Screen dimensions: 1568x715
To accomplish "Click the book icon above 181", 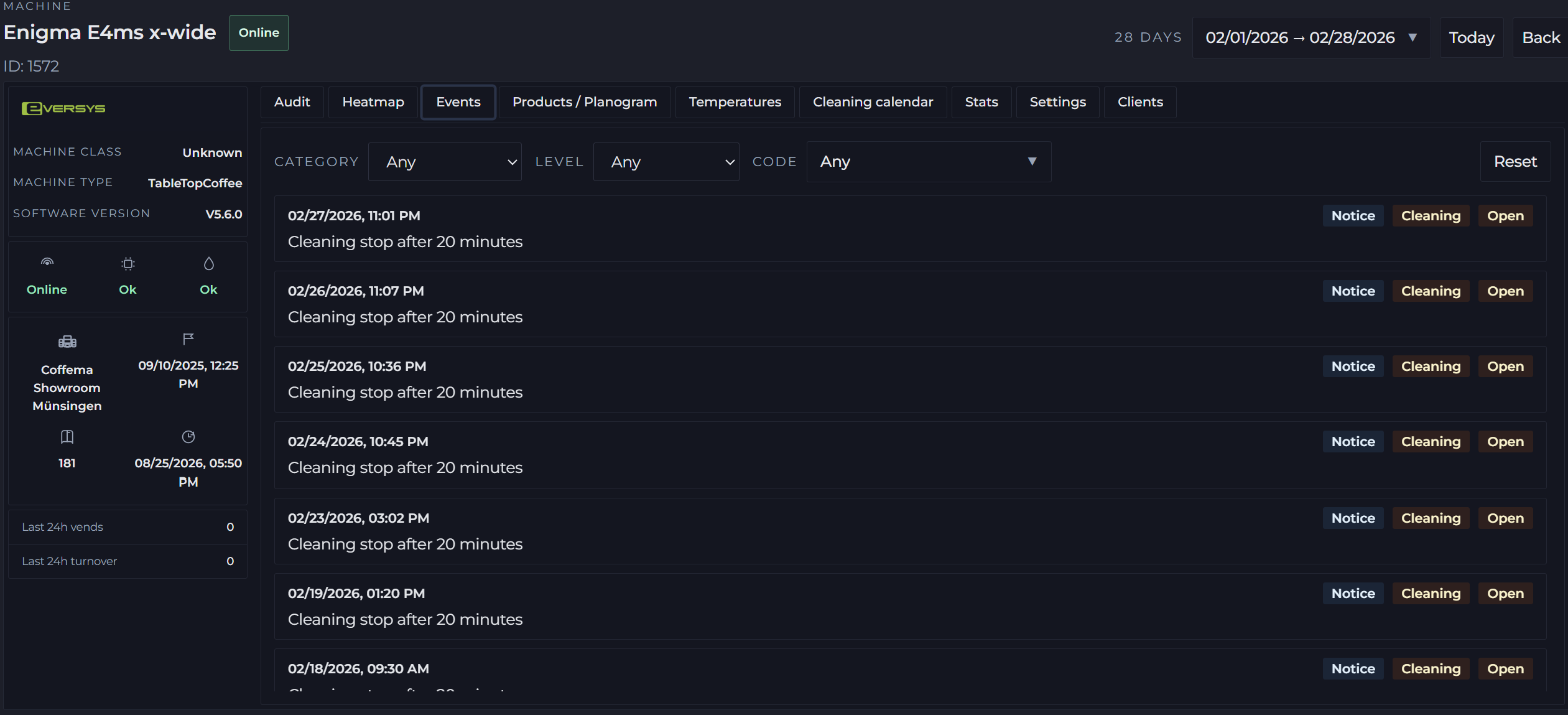I will pos(67,437).
